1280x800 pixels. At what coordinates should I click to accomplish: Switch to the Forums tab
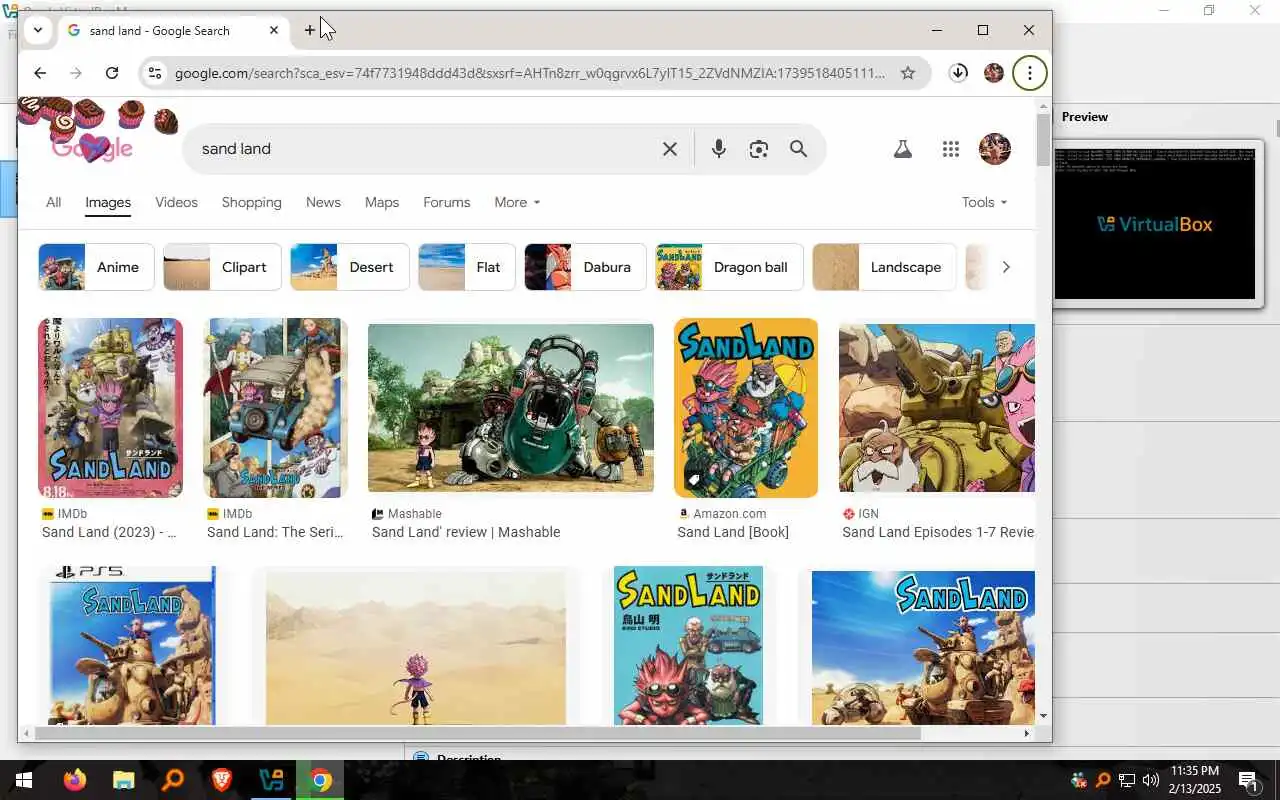[446, 202]
